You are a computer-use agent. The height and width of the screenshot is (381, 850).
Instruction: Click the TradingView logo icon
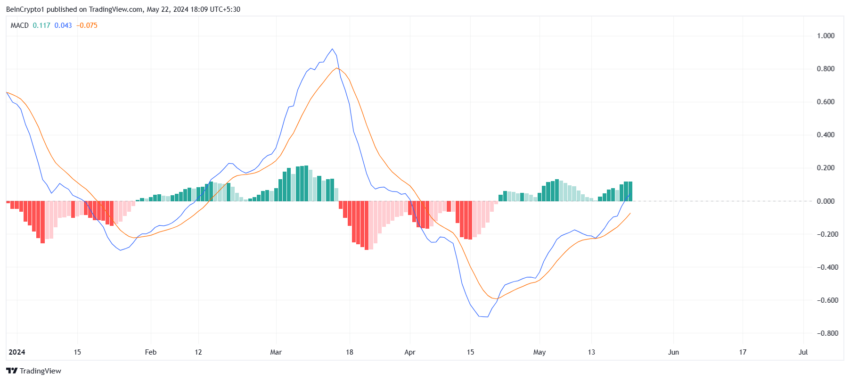coord(11,371)
